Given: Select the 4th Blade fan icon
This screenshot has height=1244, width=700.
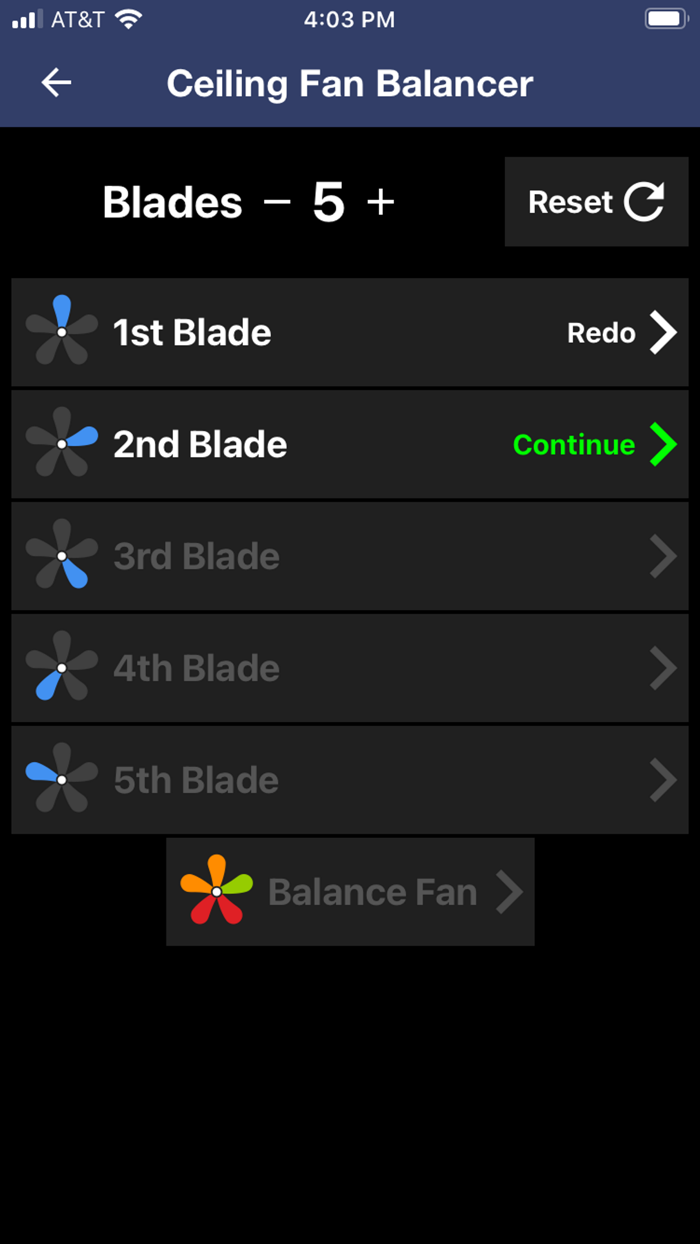Looking at the screenshot, I should click(61, 668).
